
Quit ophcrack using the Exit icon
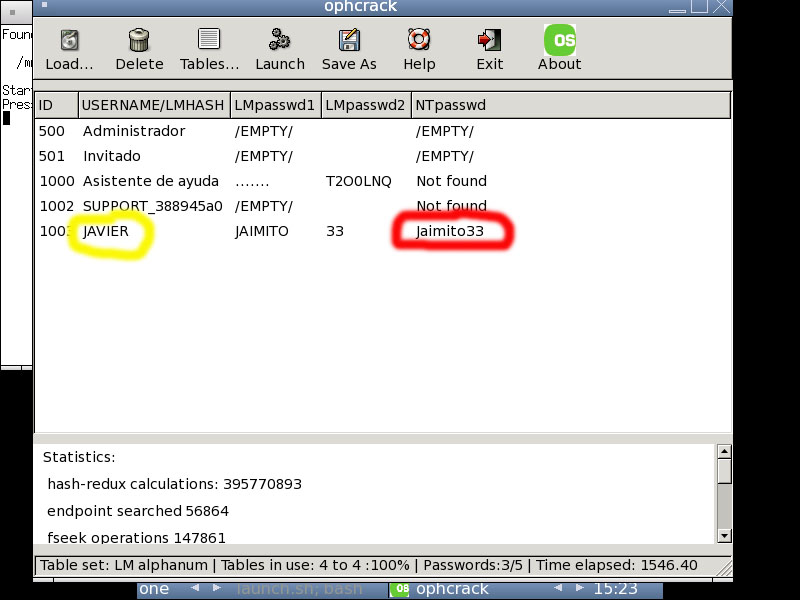point(489,41)
